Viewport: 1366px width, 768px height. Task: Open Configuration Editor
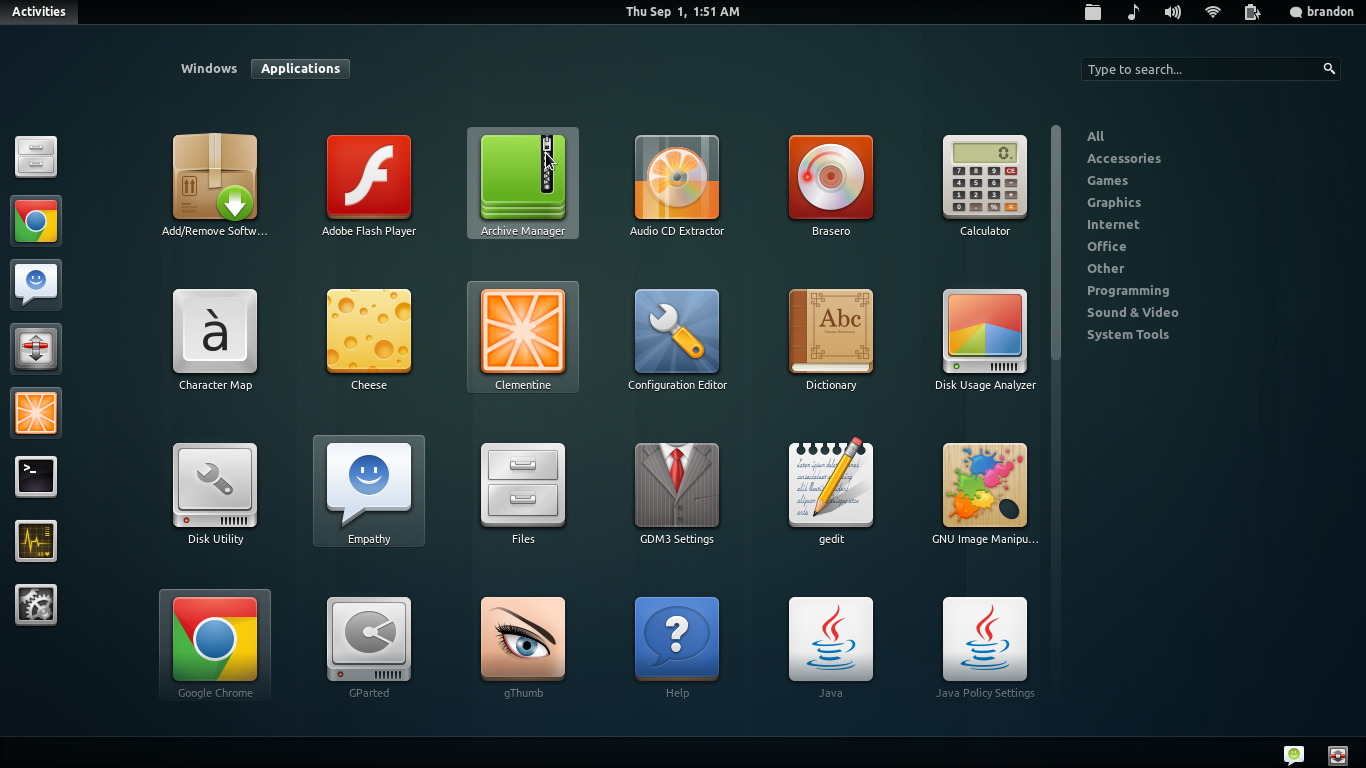[677, 339]
